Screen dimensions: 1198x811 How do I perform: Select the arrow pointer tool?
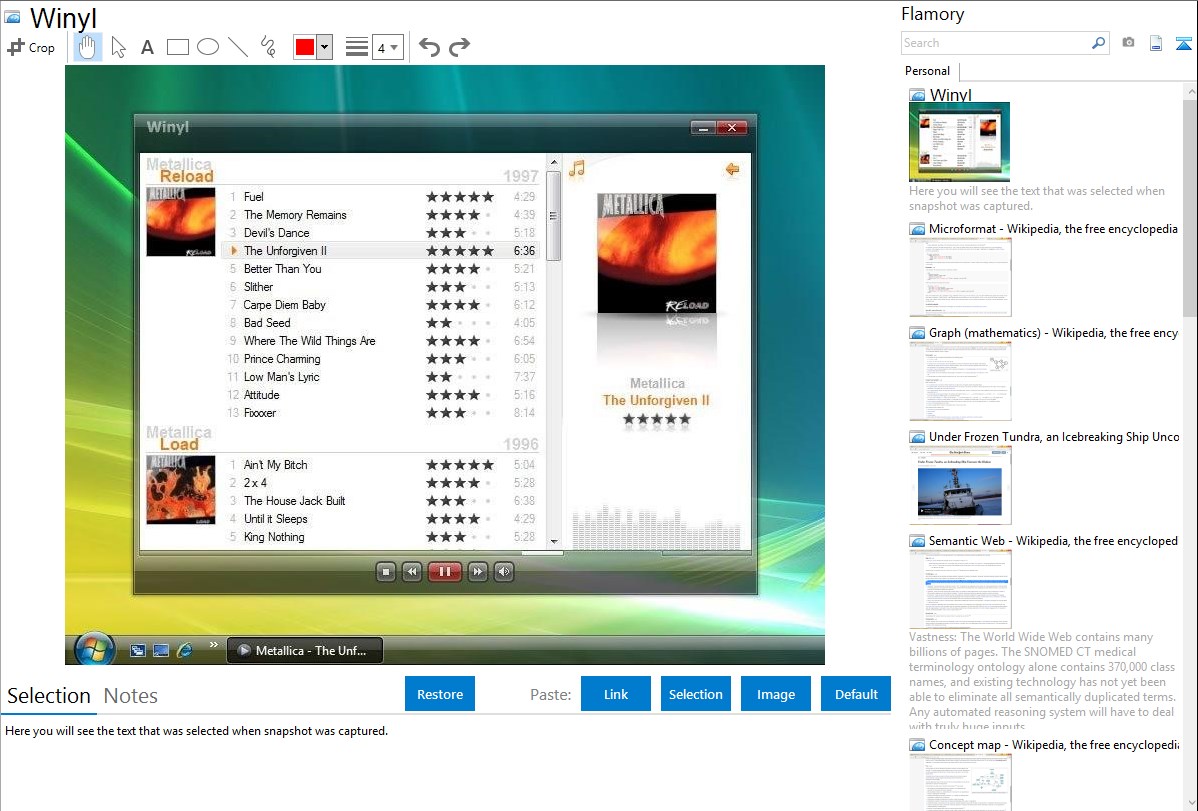click(118, 47)
